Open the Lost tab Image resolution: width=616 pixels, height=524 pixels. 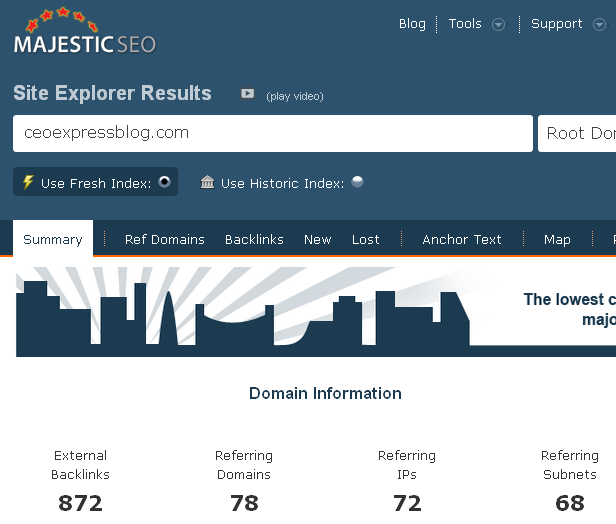366,240
